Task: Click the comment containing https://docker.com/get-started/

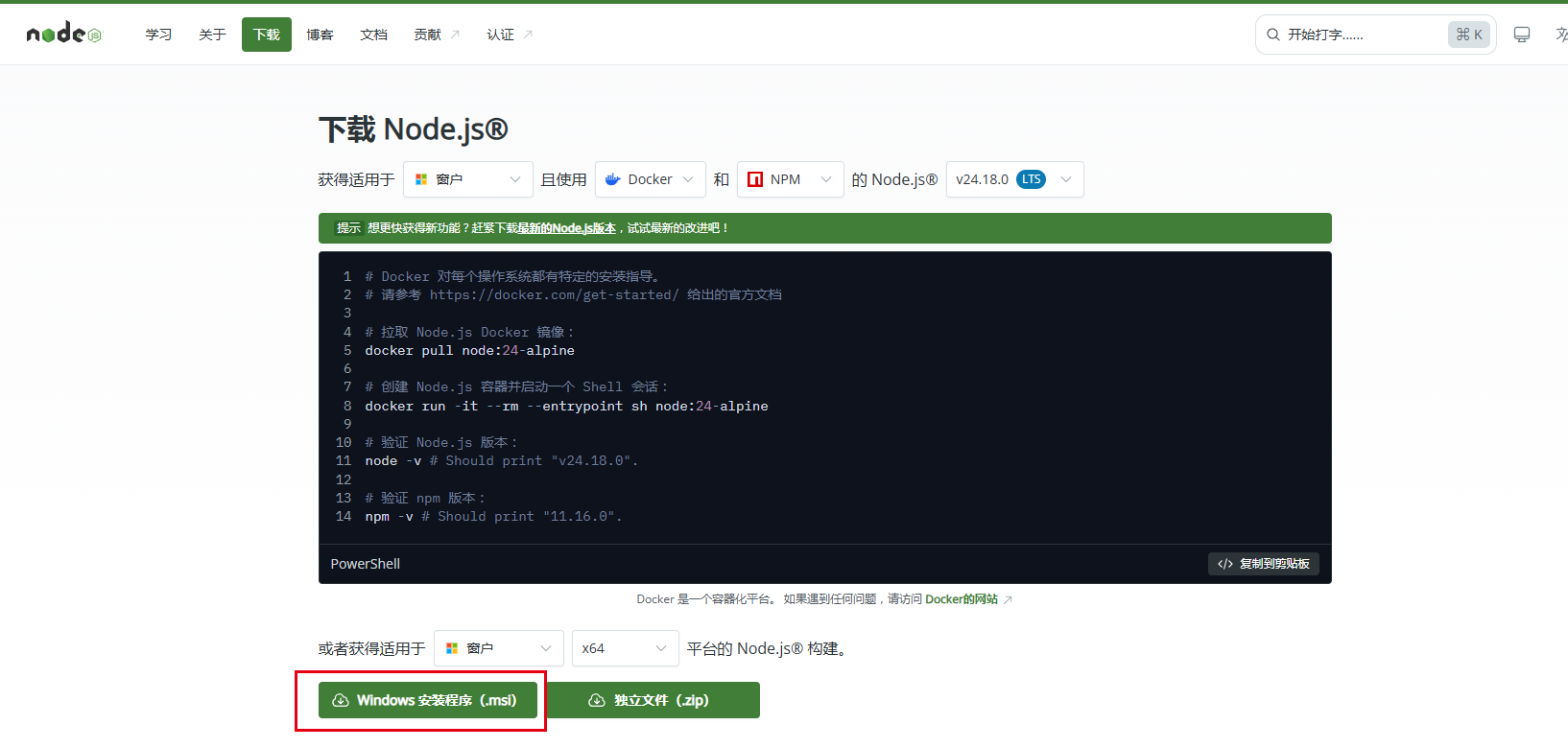Action: pyautogui.click(x=573, y=295)
